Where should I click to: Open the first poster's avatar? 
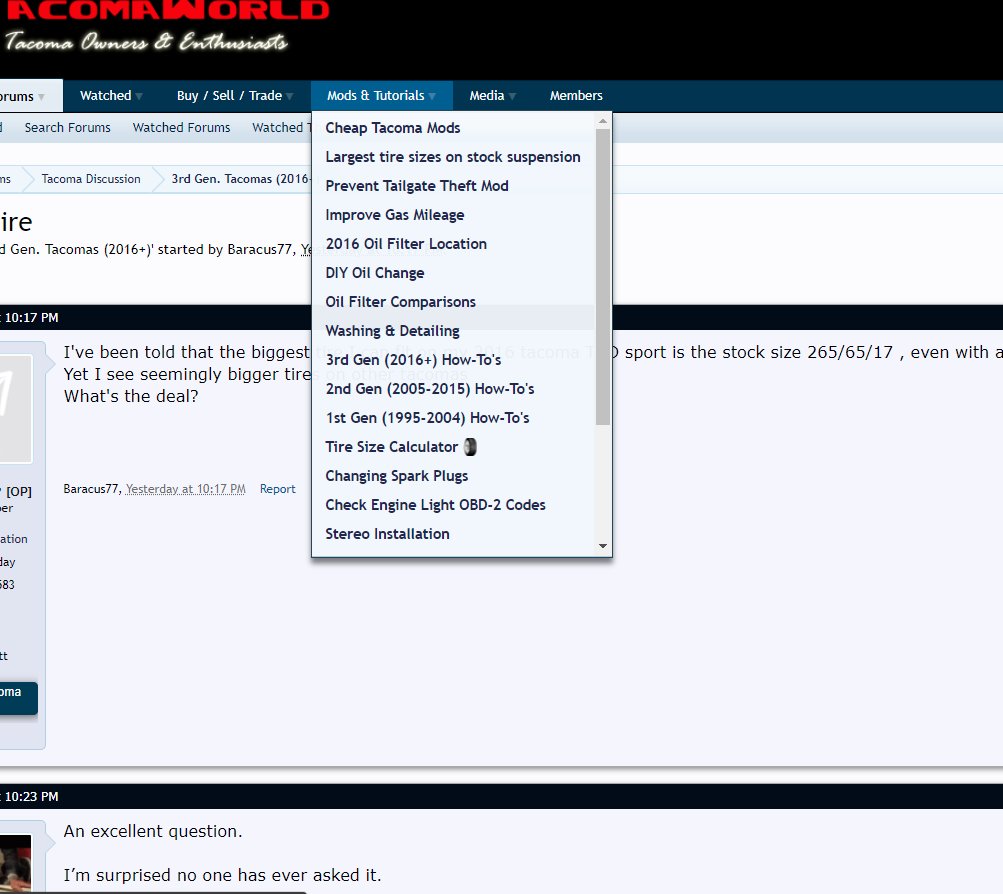tap(15, 409)
